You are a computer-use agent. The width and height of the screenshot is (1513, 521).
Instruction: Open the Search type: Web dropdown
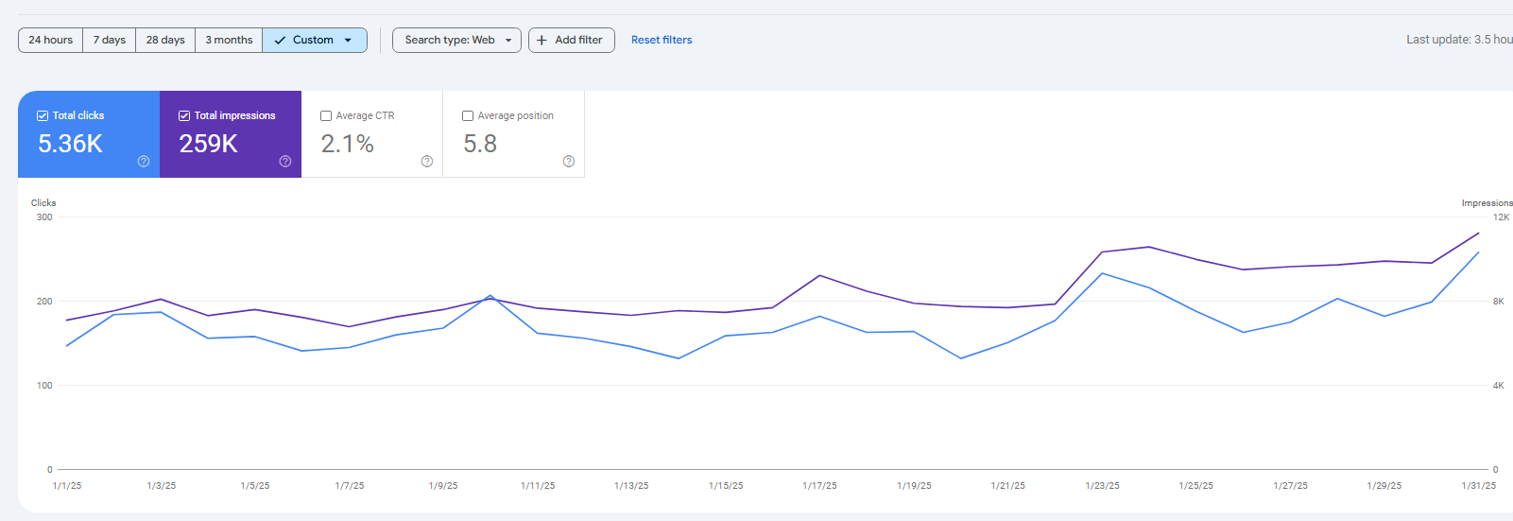coord(456,40)
